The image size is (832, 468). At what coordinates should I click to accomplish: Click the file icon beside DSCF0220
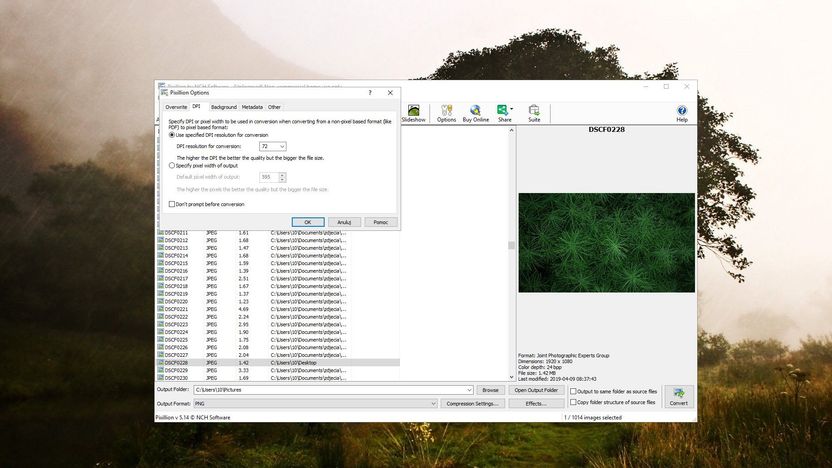pos(160,301)
